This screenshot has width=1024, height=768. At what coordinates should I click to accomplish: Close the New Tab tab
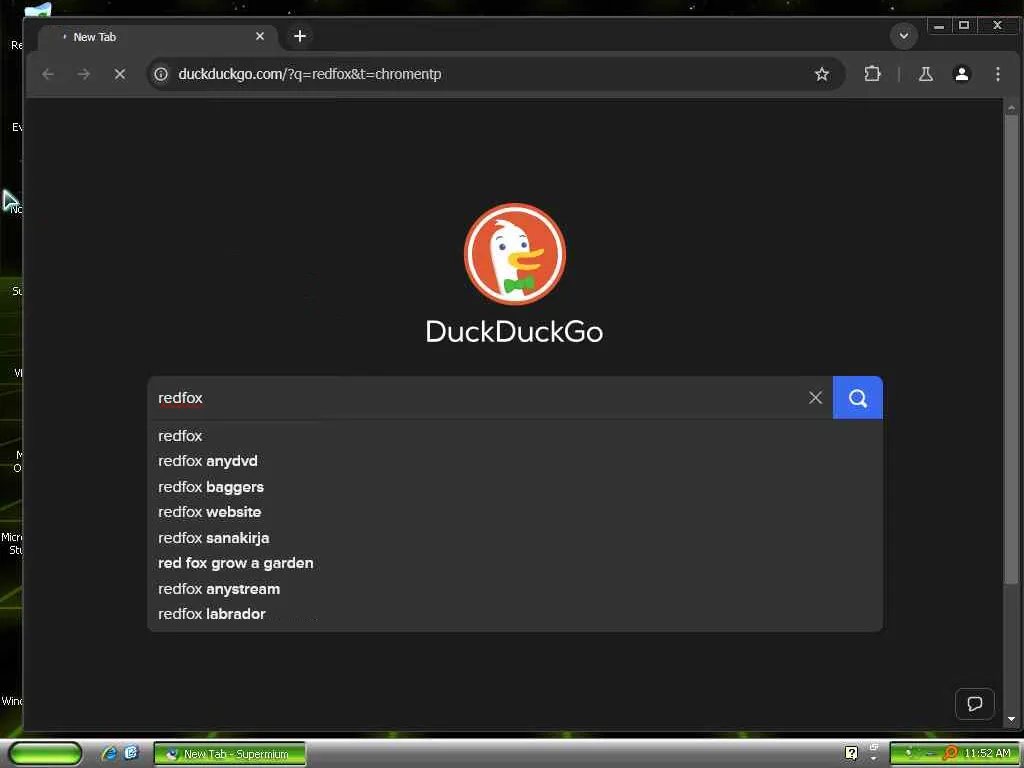tap(260, 37)
